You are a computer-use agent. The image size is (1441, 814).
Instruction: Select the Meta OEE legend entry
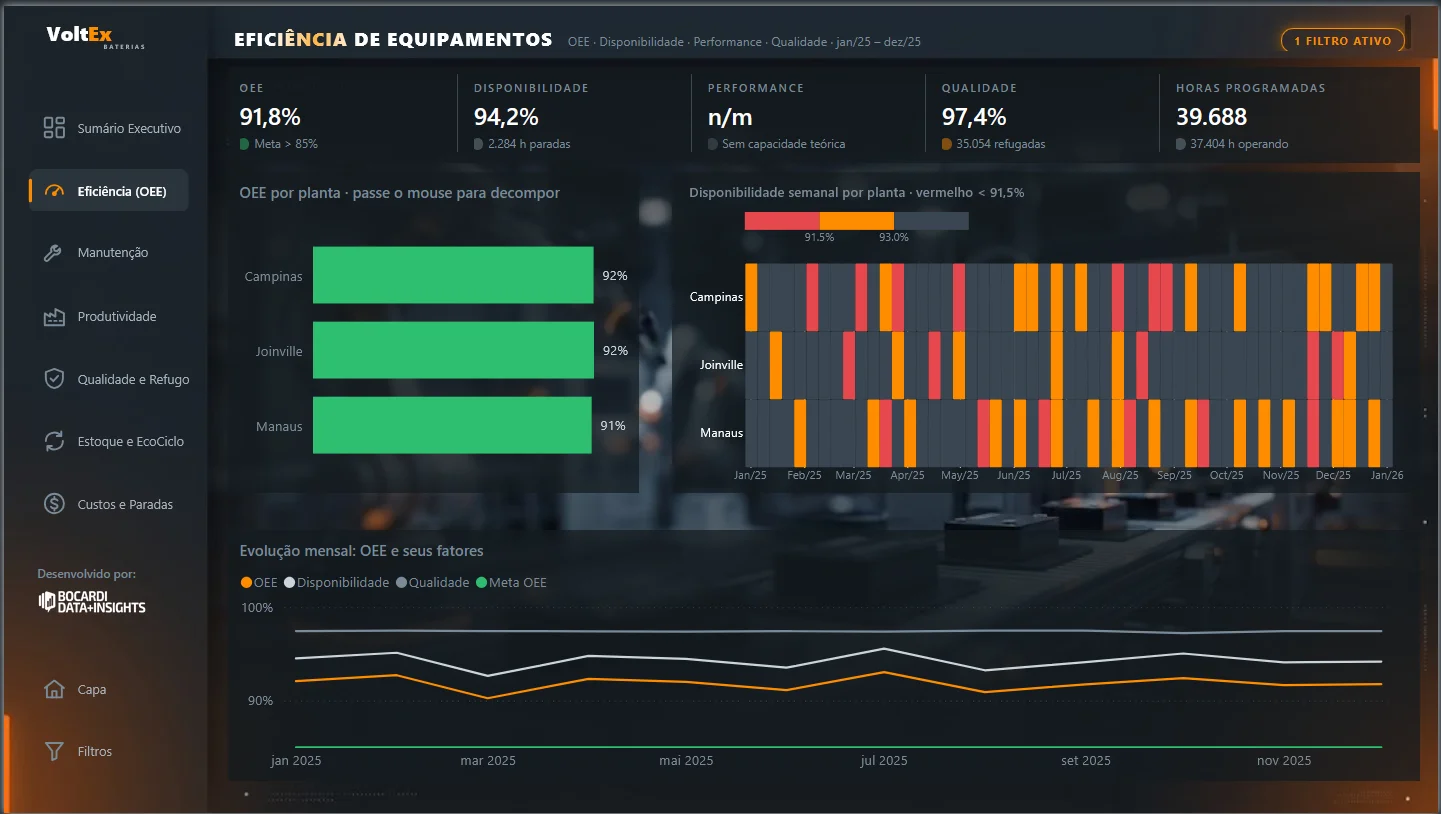click(511, 582)
